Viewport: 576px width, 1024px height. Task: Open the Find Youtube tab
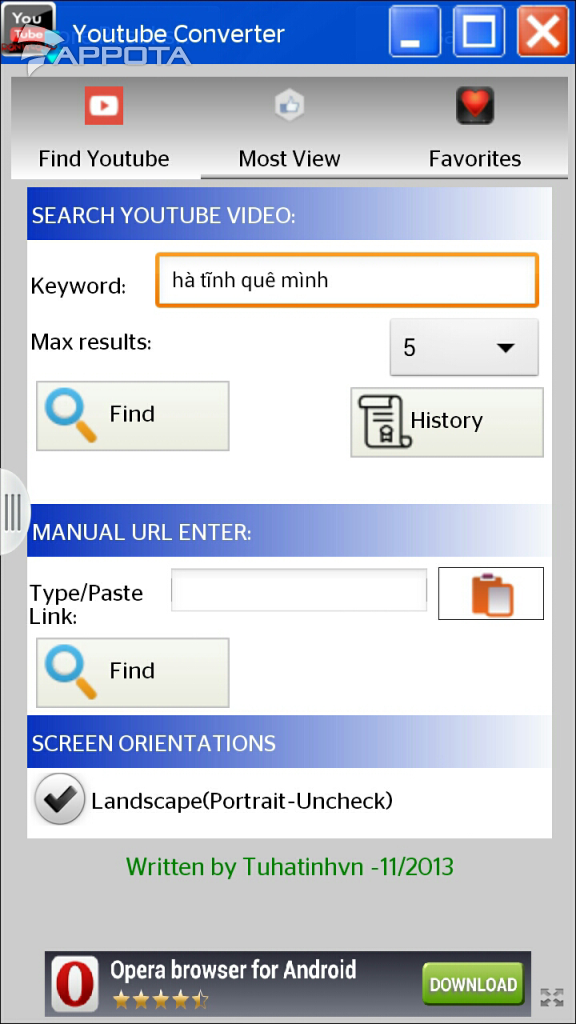[104, 129]
